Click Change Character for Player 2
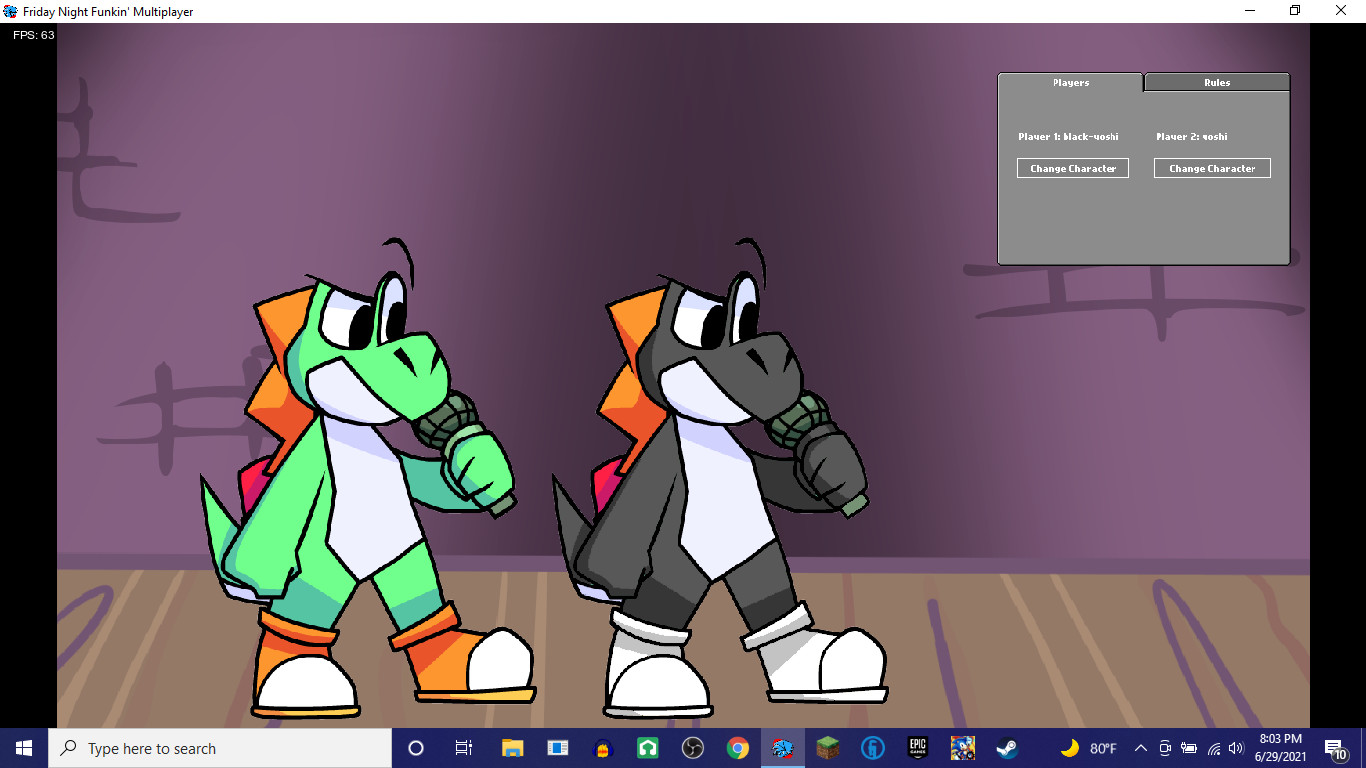 click(x=1212, y=169)
